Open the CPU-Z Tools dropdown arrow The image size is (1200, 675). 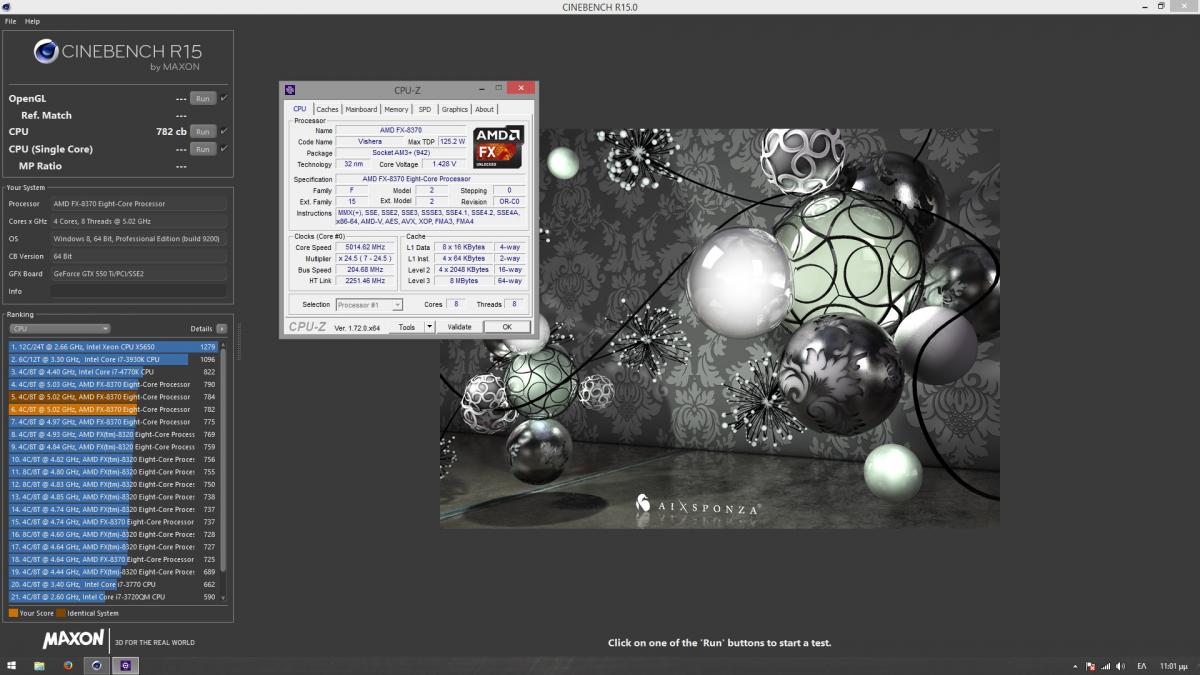click(430, 327)
